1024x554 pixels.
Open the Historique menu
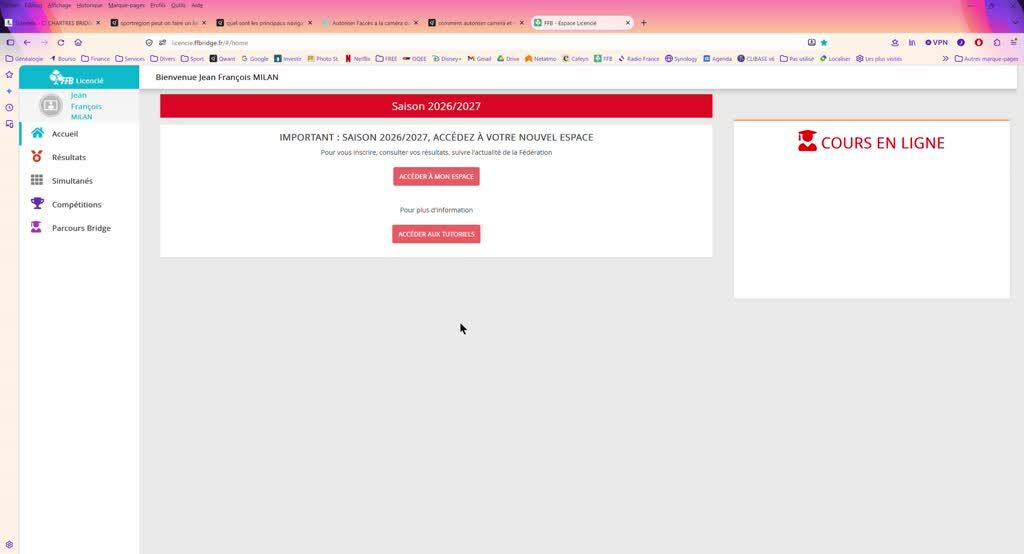click(x=89, y=5)
